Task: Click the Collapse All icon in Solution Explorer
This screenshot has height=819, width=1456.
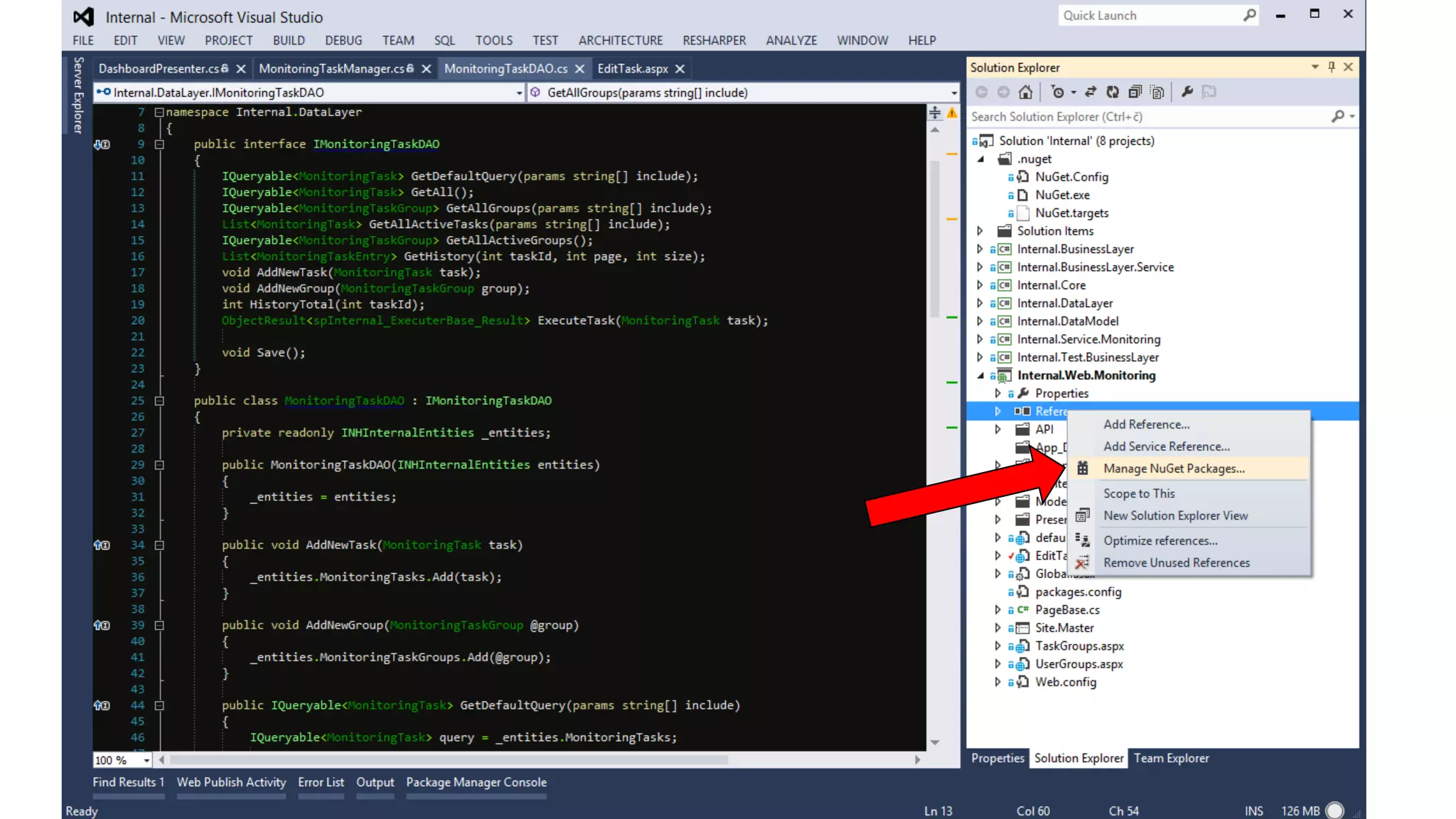Action: 1135,92
